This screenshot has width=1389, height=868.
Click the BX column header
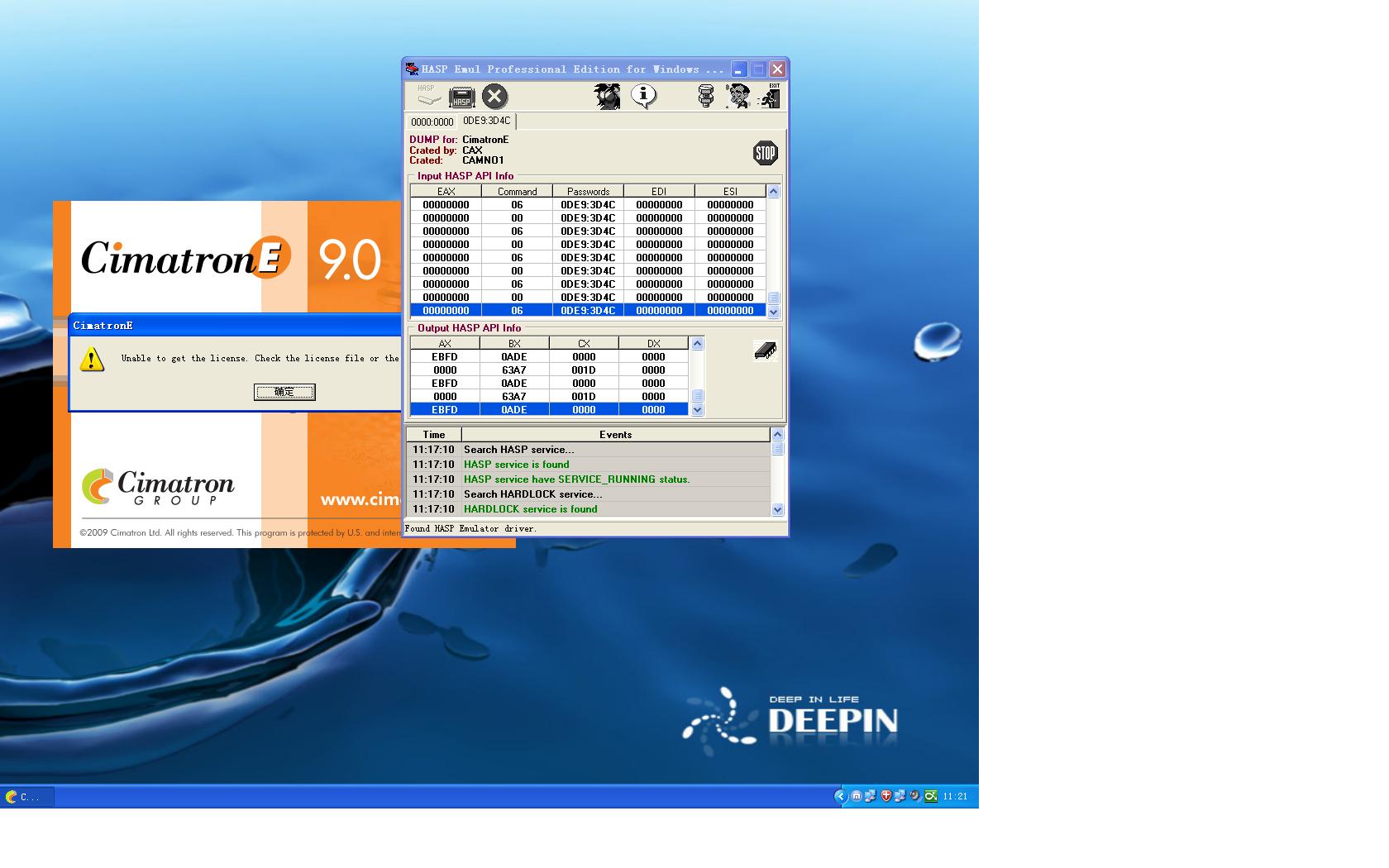click(x=514, y=343)
